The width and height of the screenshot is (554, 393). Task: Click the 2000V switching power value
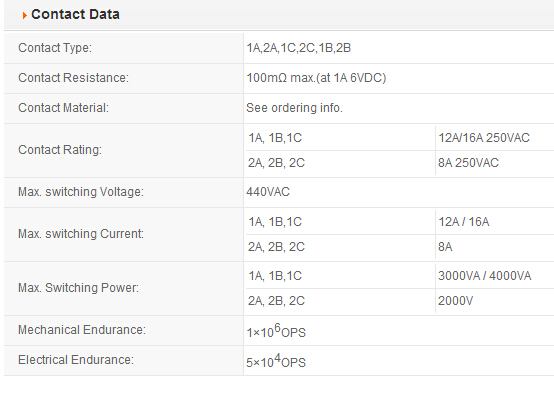455,301
